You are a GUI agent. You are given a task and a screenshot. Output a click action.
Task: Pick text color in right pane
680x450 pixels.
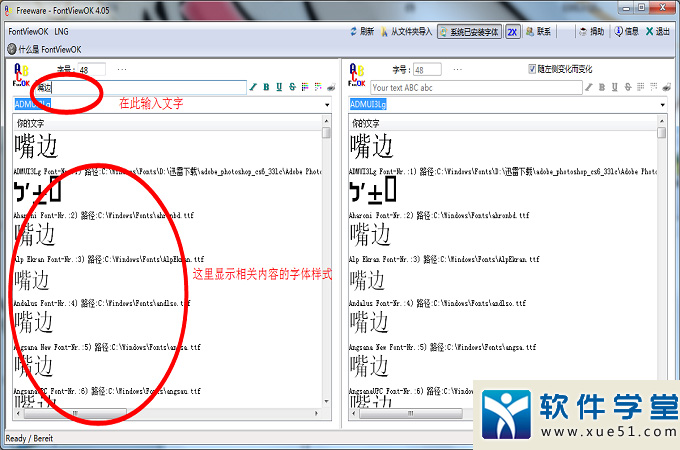641,87
